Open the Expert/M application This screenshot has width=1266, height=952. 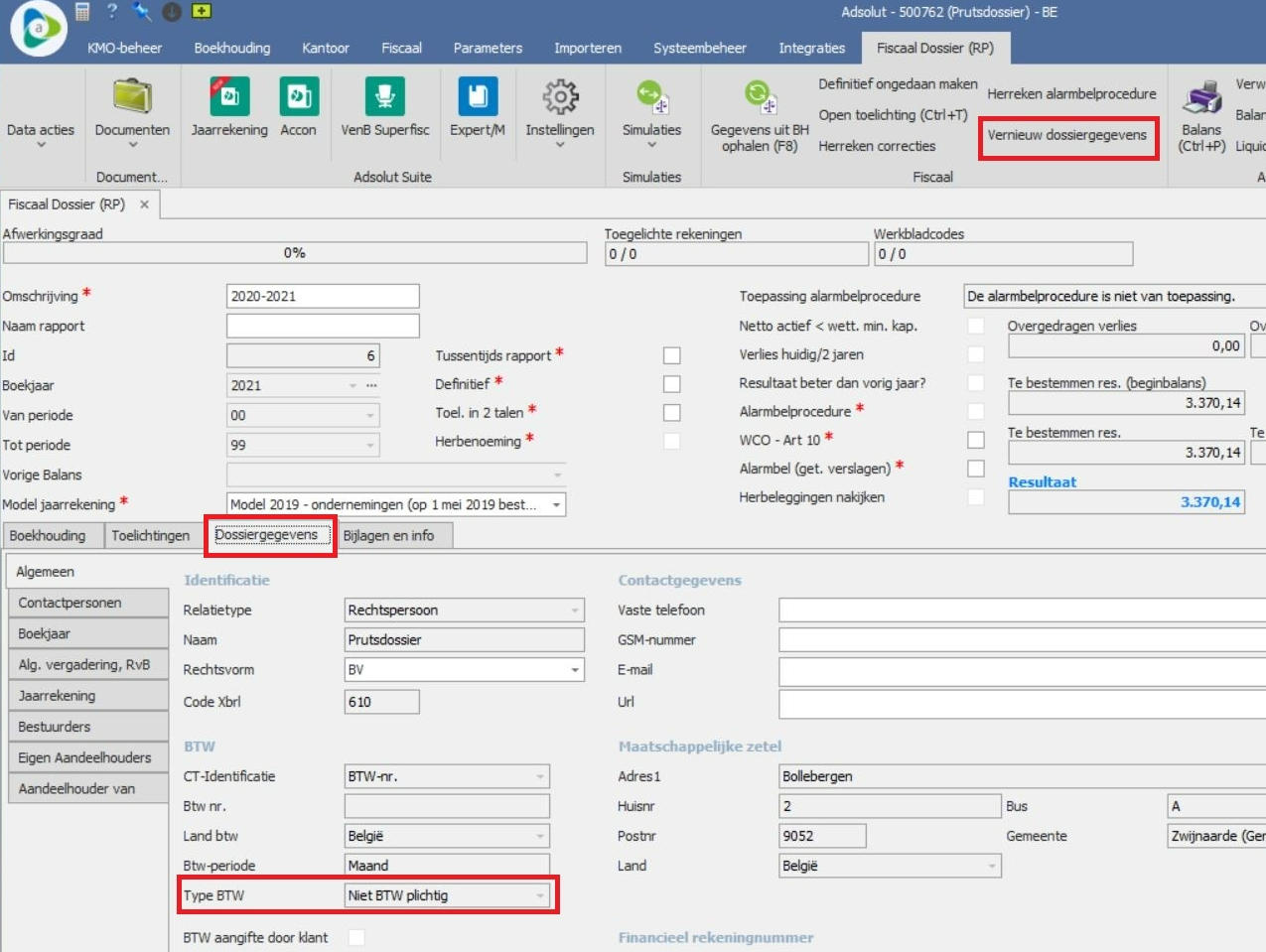point(478,107)
